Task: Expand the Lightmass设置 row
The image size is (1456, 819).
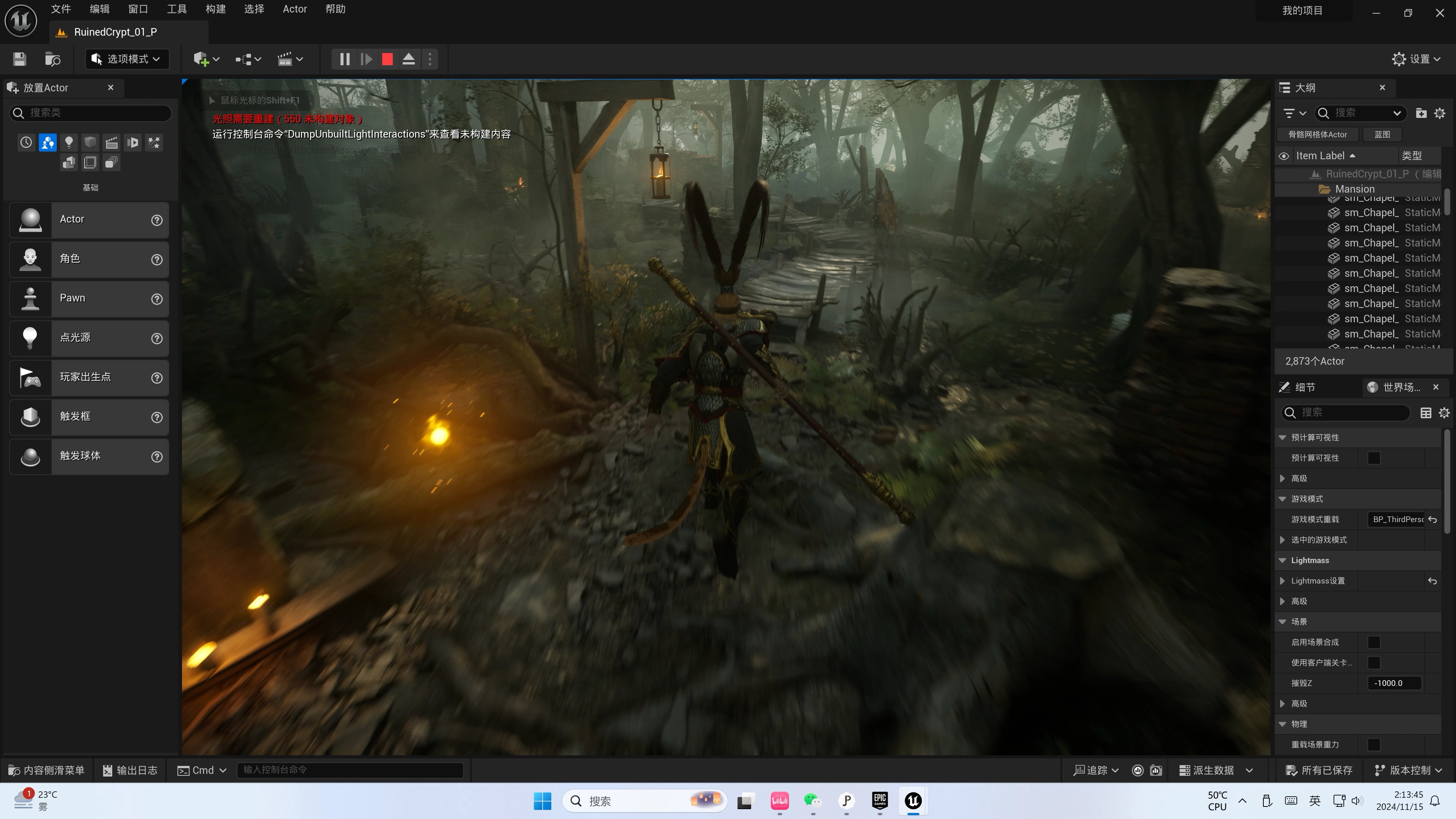Action: click(1282, 581)
